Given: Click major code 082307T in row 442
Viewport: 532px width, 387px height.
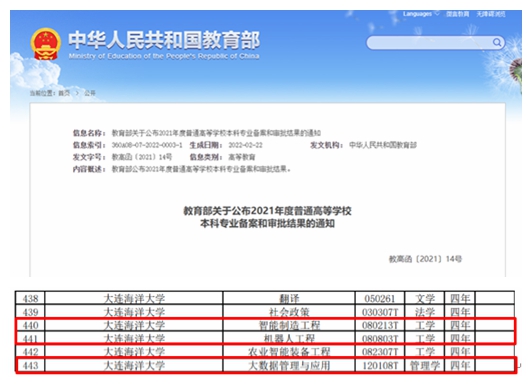Looking at the screenshot, I should coord(380,352).
